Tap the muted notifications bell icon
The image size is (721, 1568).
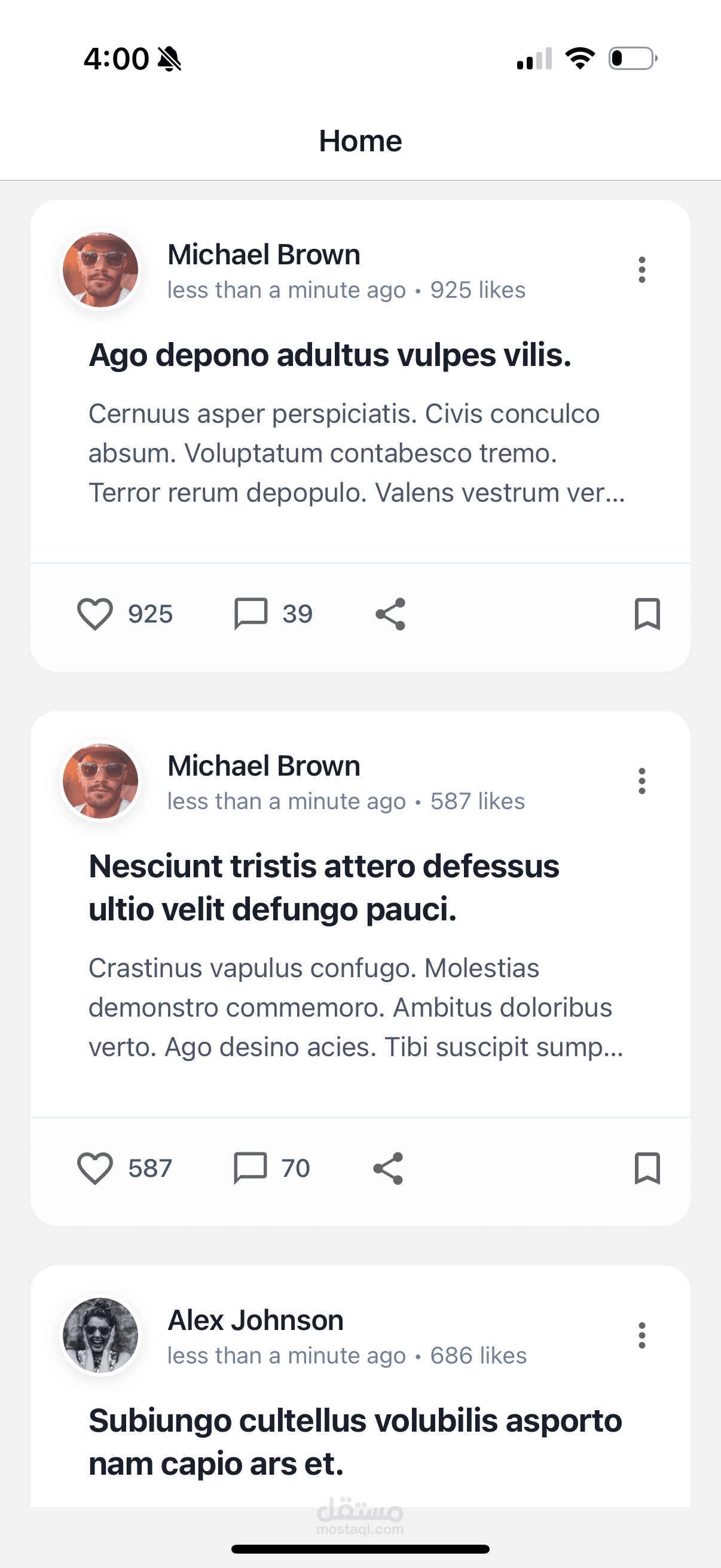[170, 57]
